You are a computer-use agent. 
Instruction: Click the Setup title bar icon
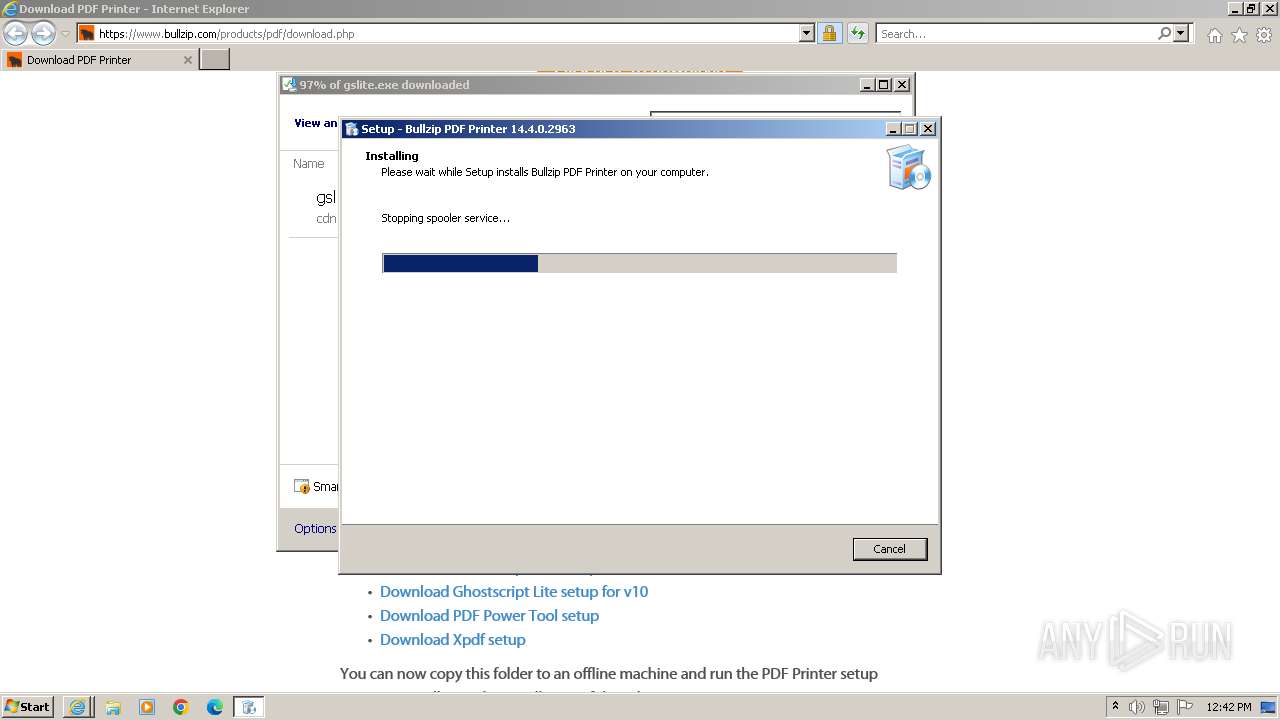(351, 129)
